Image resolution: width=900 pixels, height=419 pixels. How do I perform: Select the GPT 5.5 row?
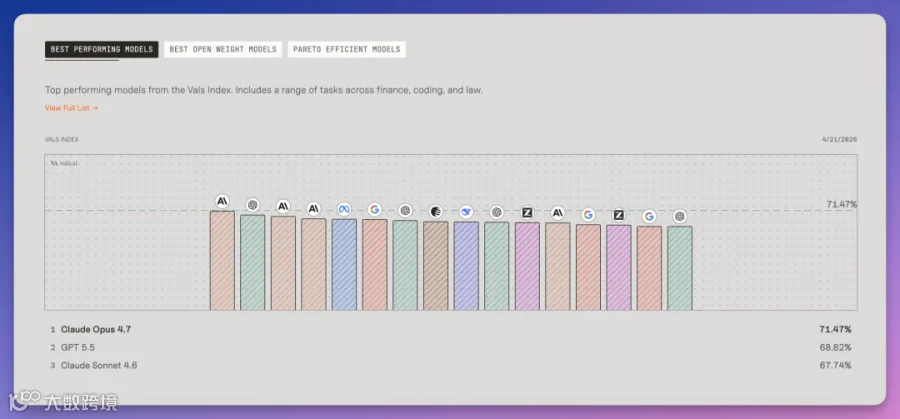click(450, 347)
